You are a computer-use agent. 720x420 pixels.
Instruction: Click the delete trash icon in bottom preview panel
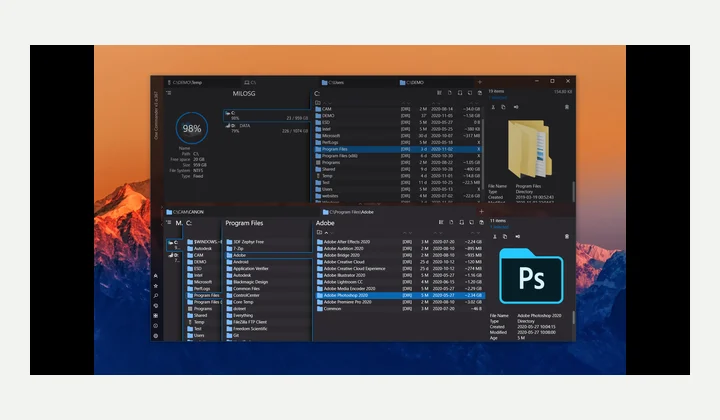(567, 236)
